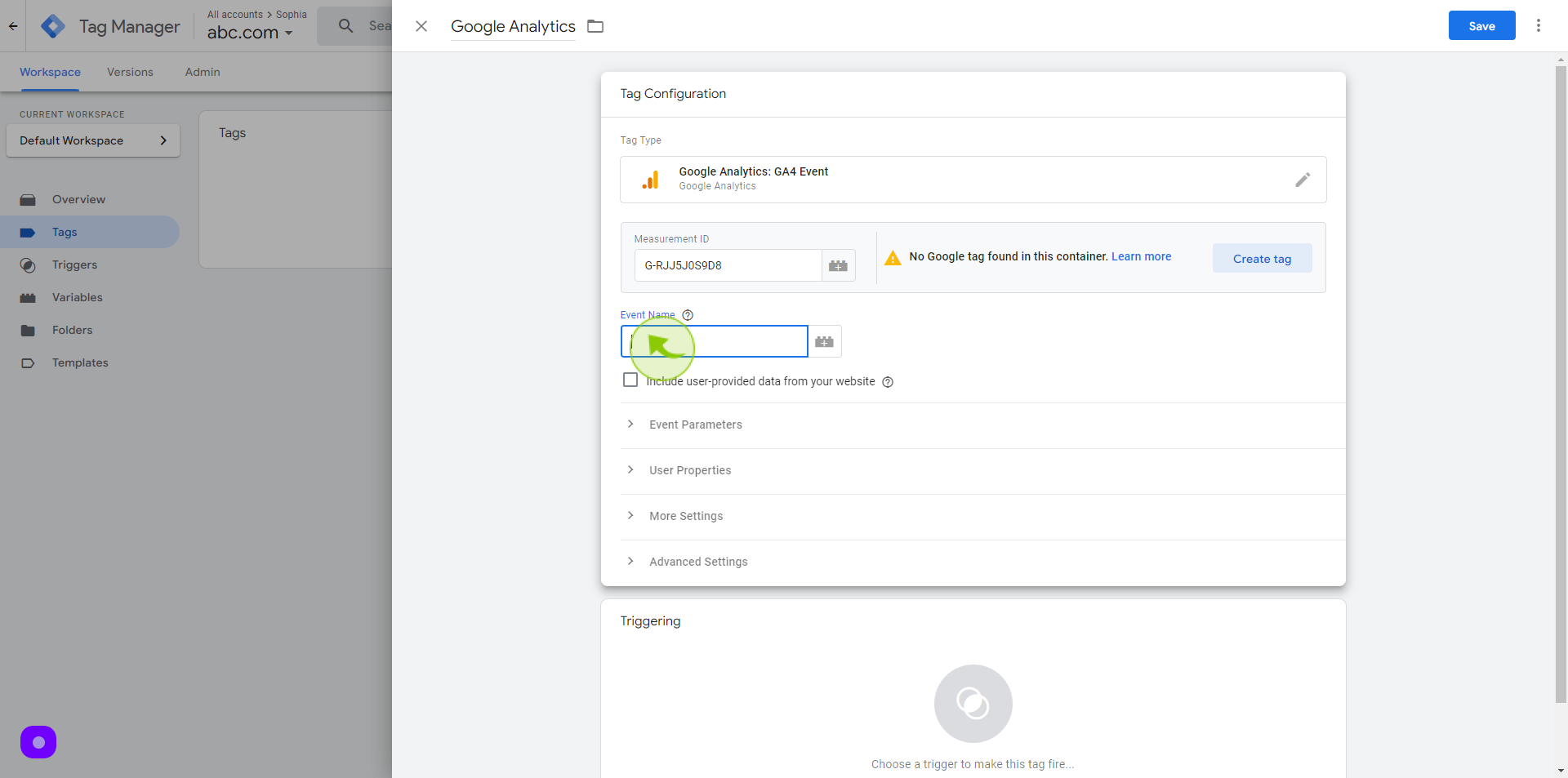
Task: Click the All accounts breadcrumb link
Action: [x=235, y=15]
